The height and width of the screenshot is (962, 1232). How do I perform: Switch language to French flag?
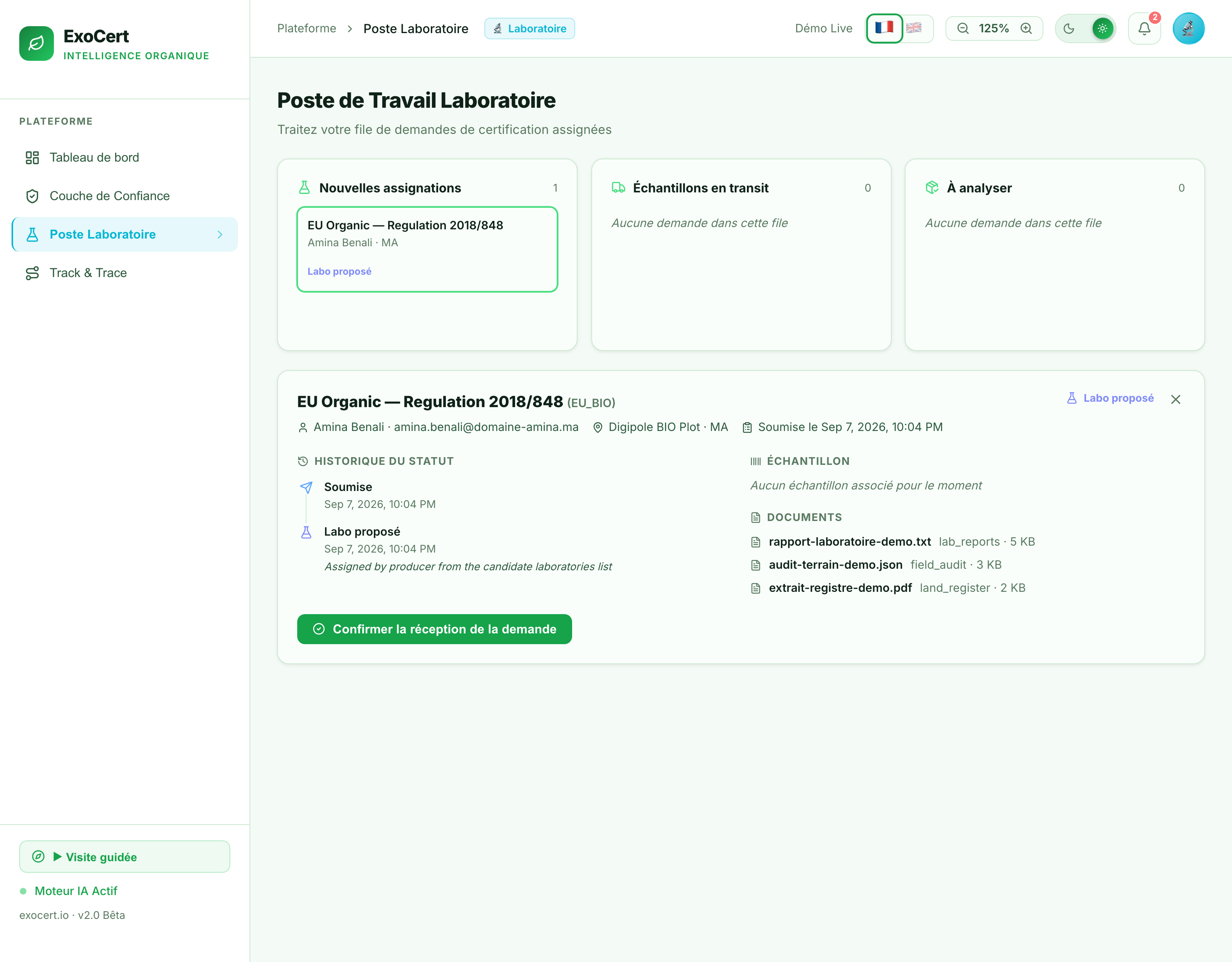[x=884, y=28]
